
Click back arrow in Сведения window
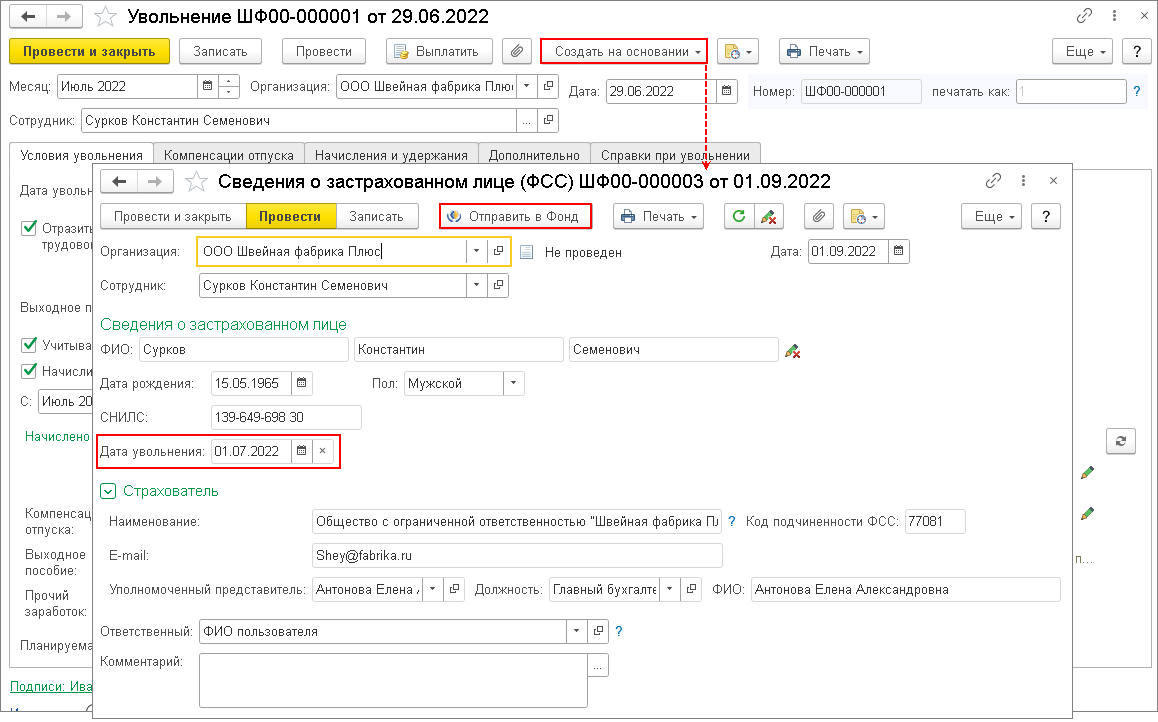pyautogui.click(x=119, y=182)
